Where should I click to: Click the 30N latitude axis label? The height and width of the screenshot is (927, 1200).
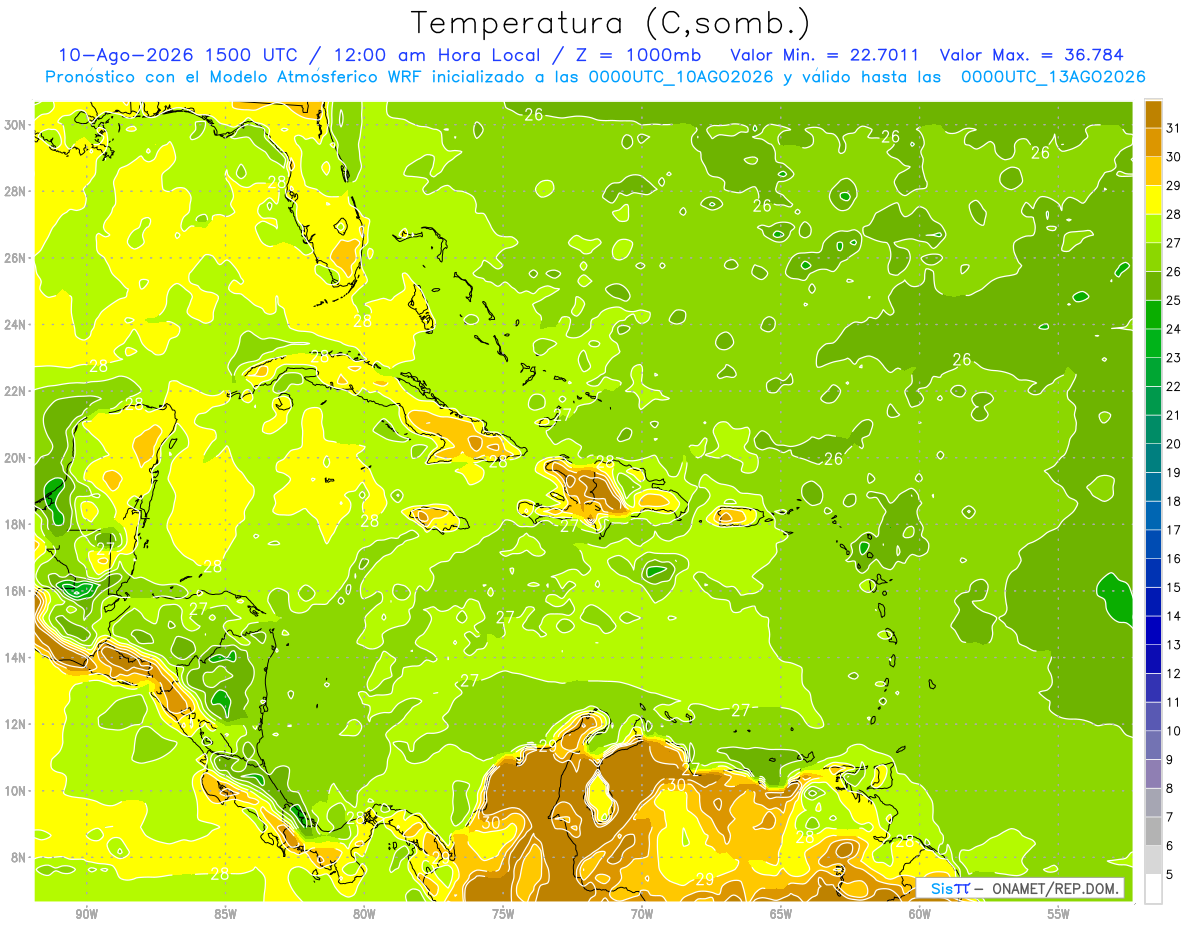(x=16, y=124)
